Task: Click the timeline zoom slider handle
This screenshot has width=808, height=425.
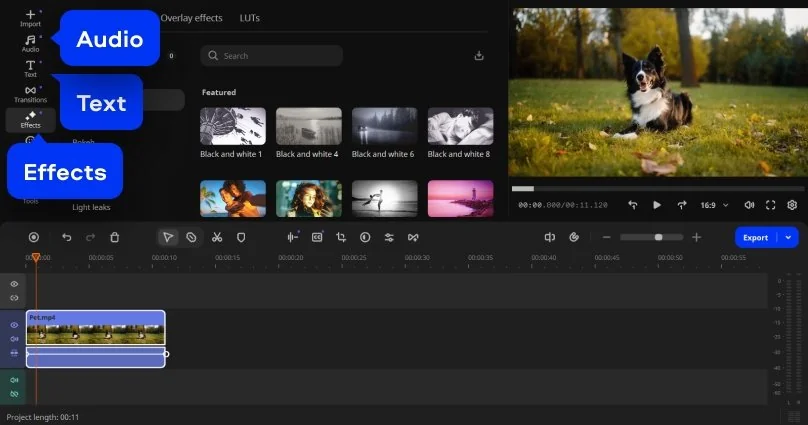Action: tap(658, 237)
